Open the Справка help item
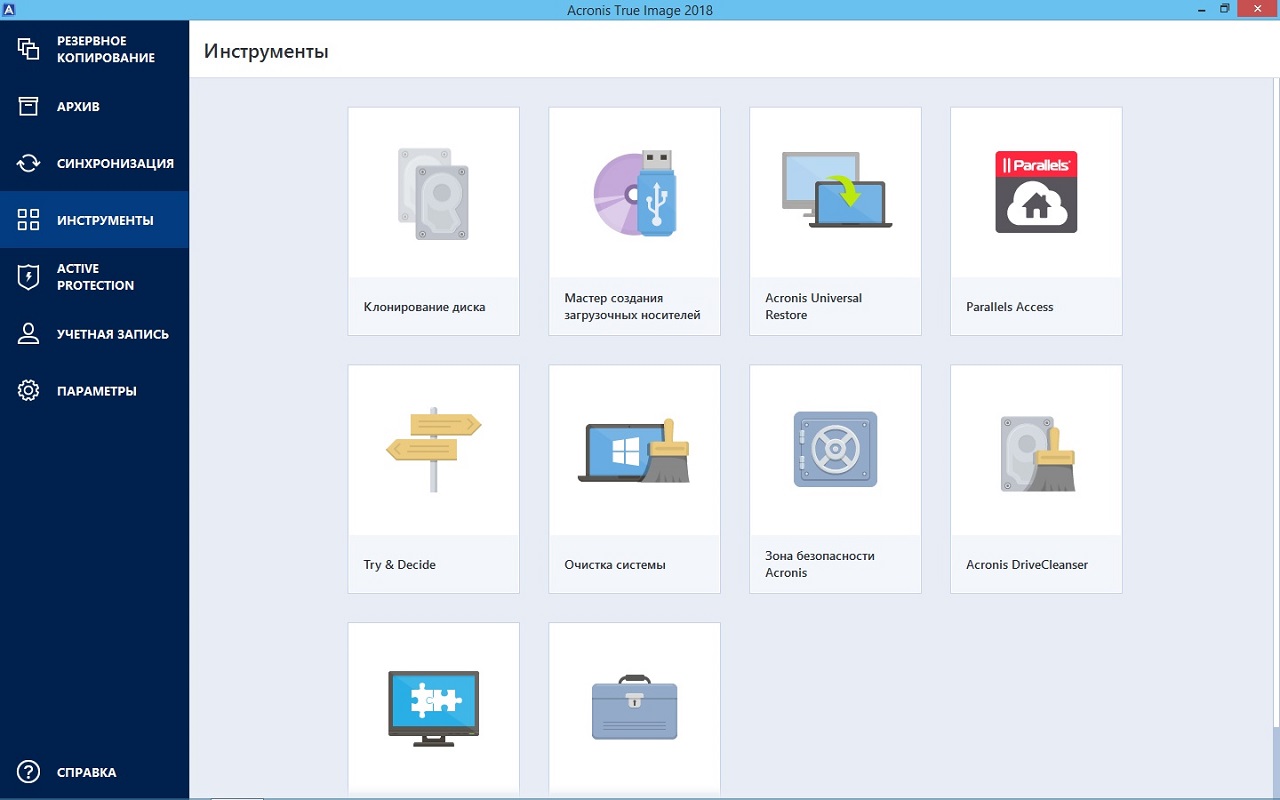This screenshot has height=800, width=1280. (x=94, y=772)
